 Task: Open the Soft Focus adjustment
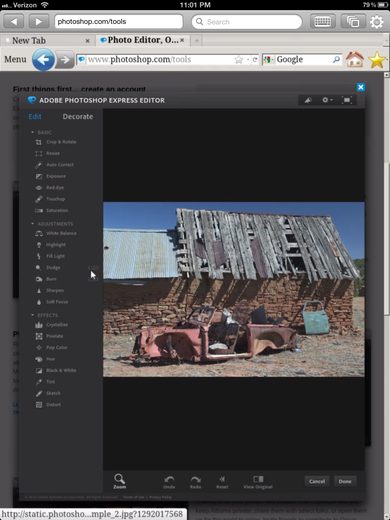52,302
